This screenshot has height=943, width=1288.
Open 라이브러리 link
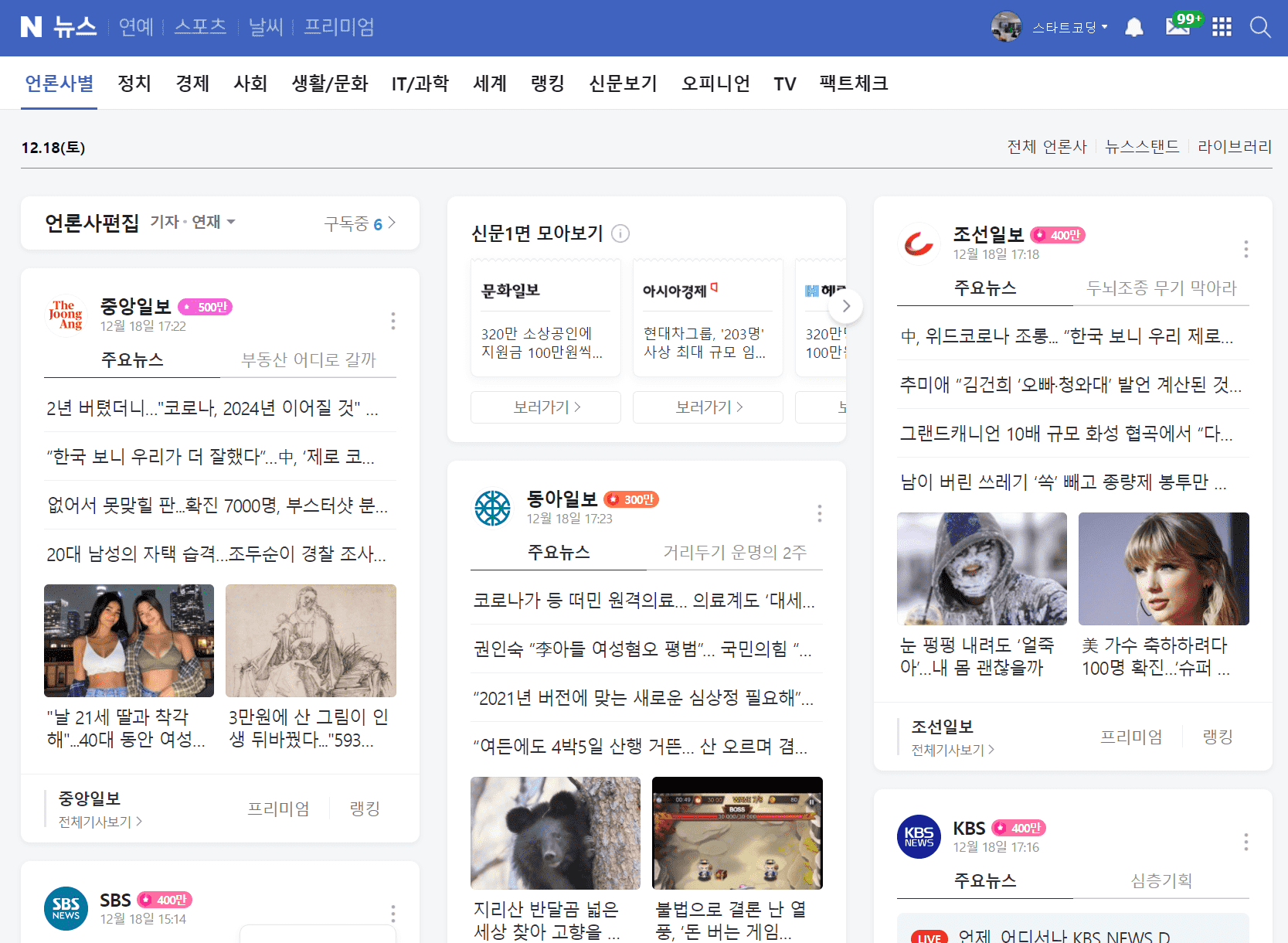click(x=1235, y=147)
